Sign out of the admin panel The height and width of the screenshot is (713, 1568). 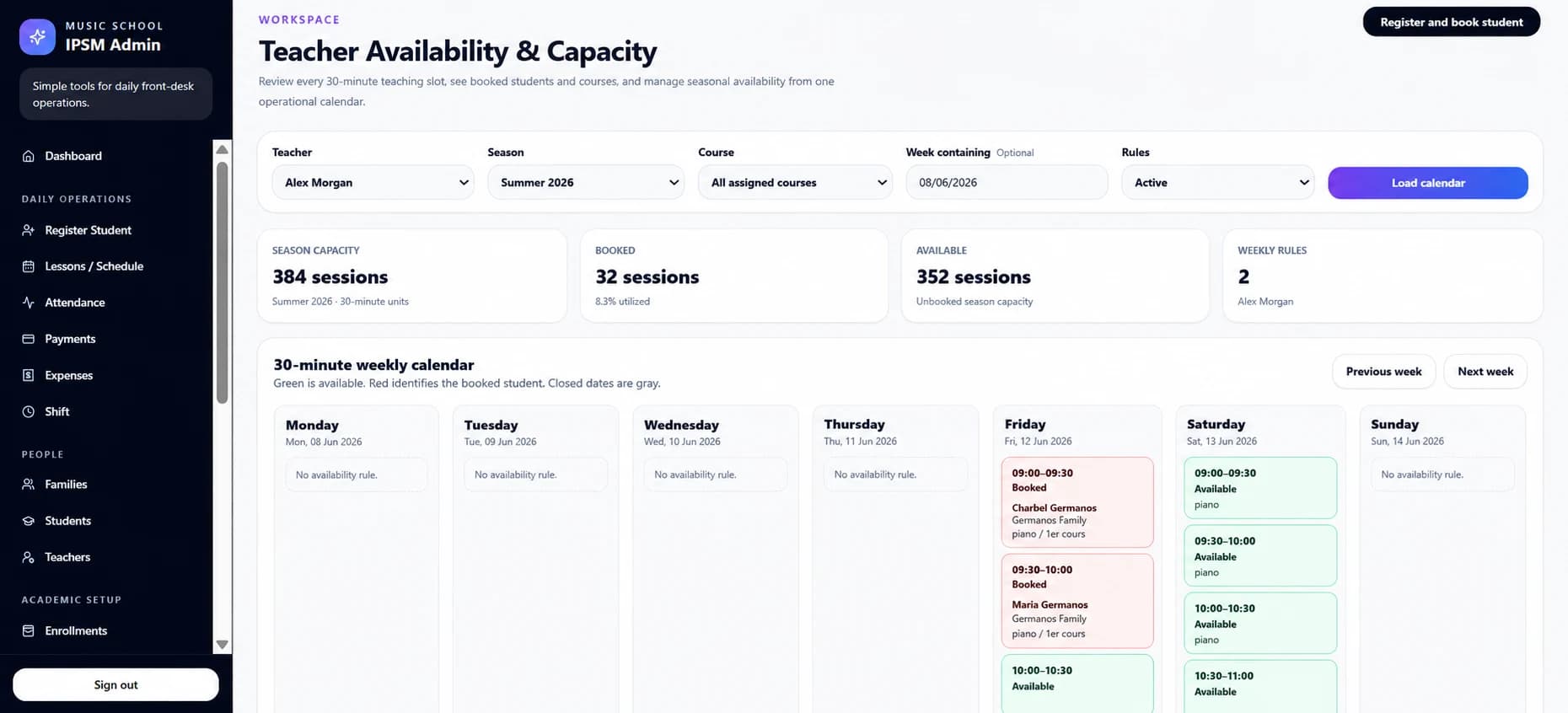coord(115,685)
